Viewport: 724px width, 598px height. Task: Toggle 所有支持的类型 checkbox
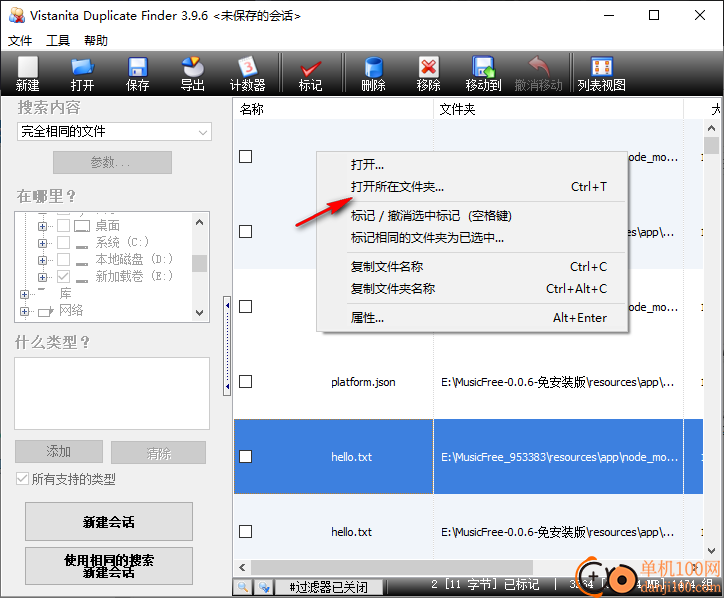(x=22, y=479)
